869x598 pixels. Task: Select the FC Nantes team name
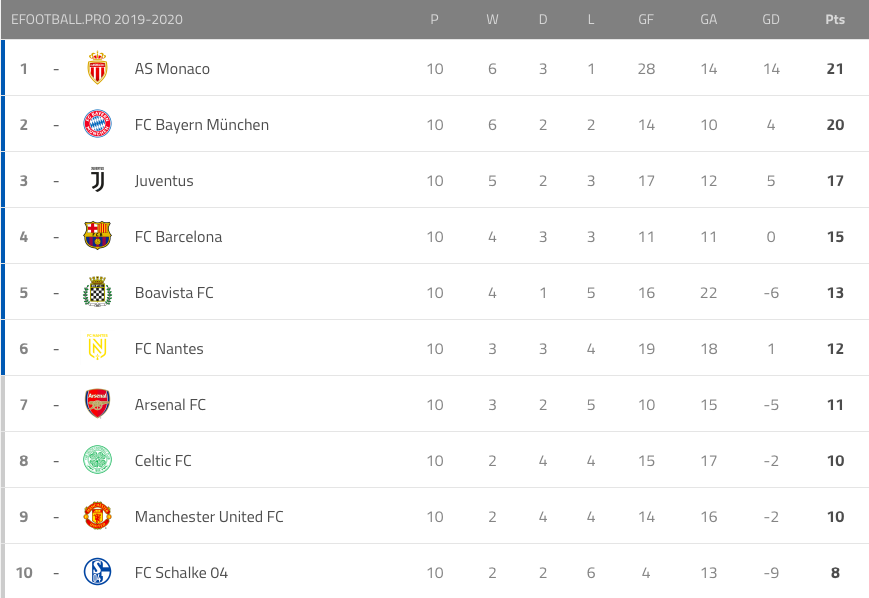(x=169, y=349)
